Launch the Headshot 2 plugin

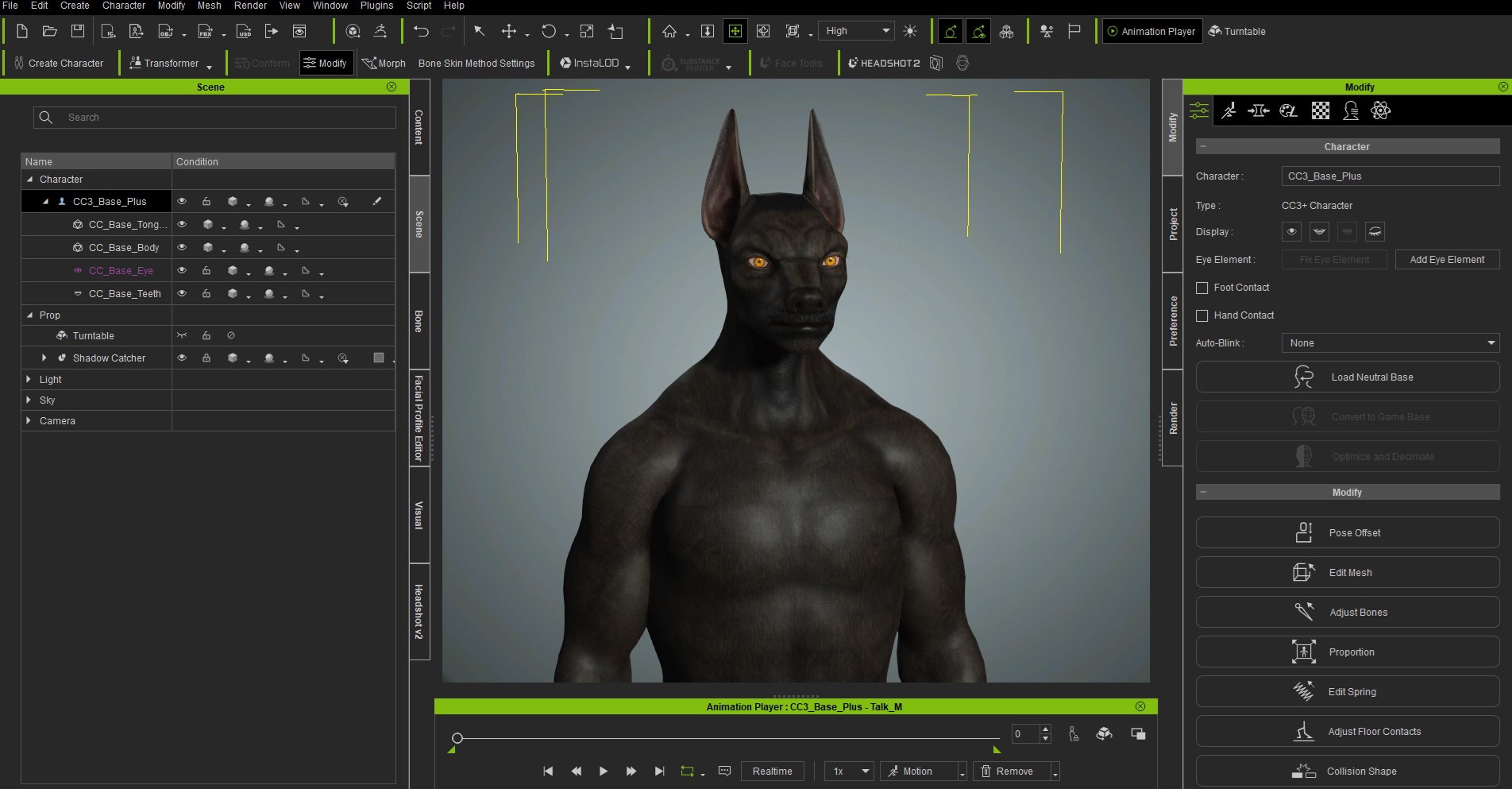point(884,63)
